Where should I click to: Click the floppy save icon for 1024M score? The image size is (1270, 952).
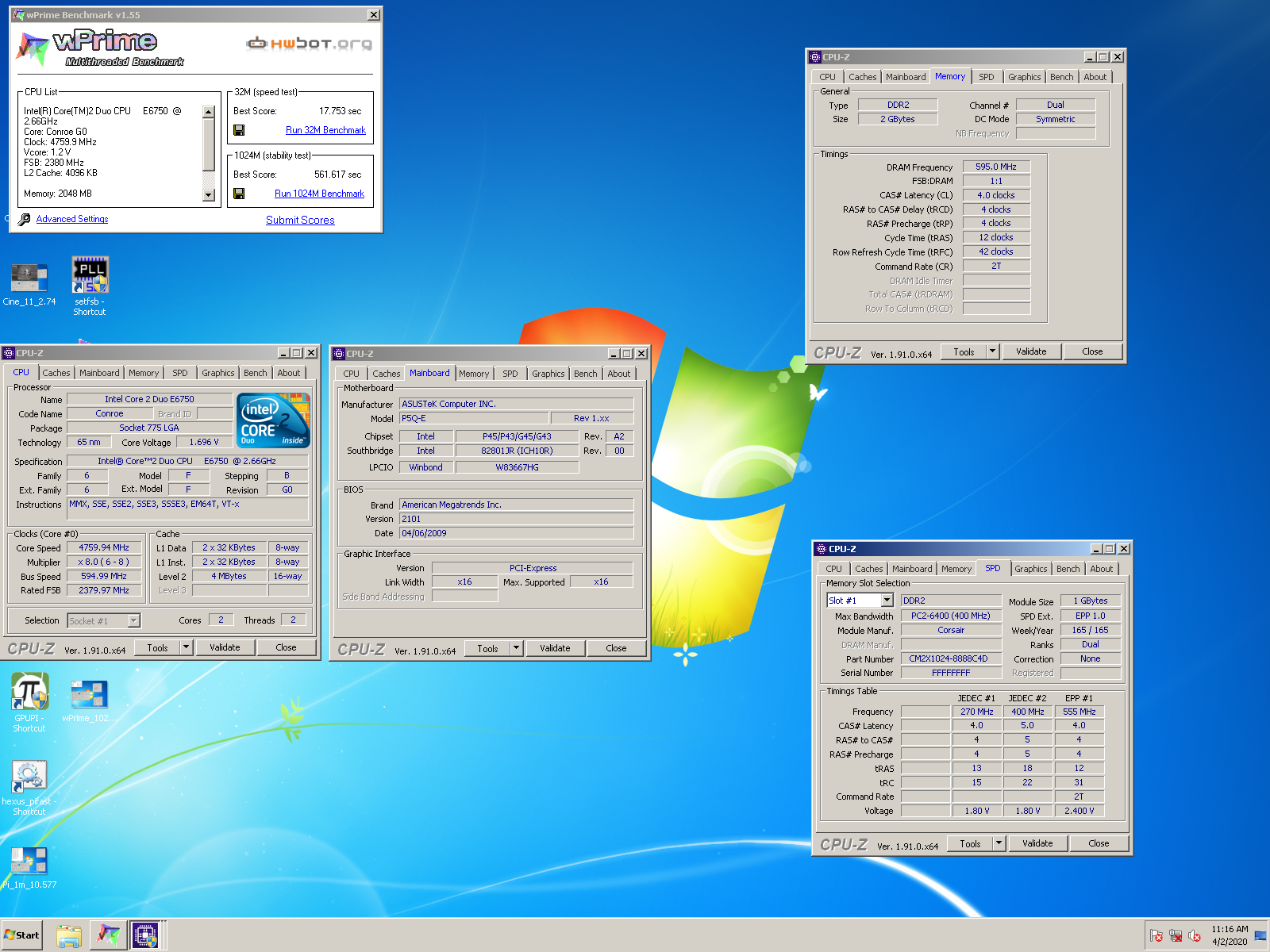[239, 194]
